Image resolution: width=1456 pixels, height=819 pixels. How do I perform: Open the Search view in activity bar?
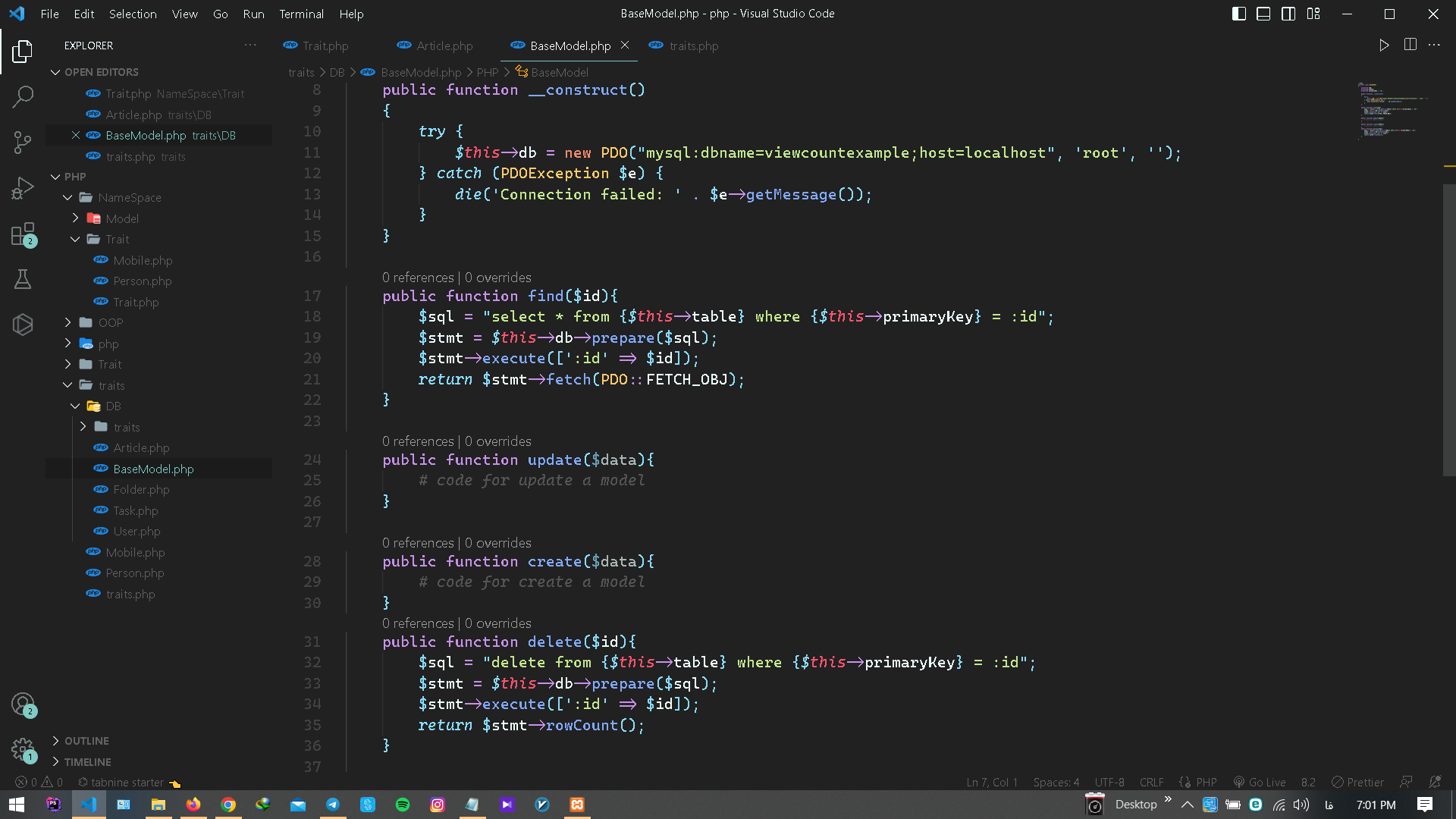(23, 96)
